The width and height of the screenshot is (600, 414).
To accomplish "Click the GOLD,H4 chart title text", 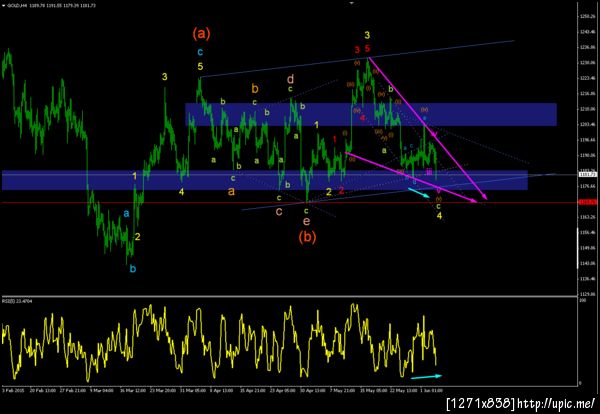I will (16, 5).
